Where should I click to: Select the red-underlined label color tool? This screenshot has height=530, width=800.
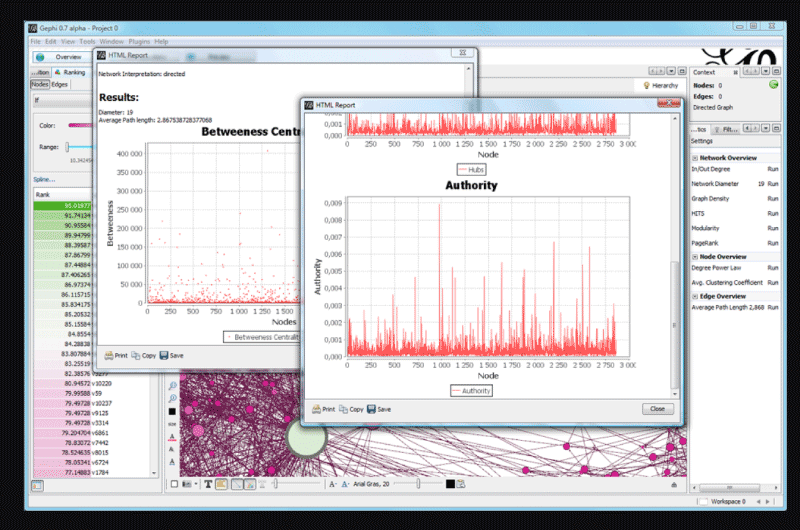172,437
